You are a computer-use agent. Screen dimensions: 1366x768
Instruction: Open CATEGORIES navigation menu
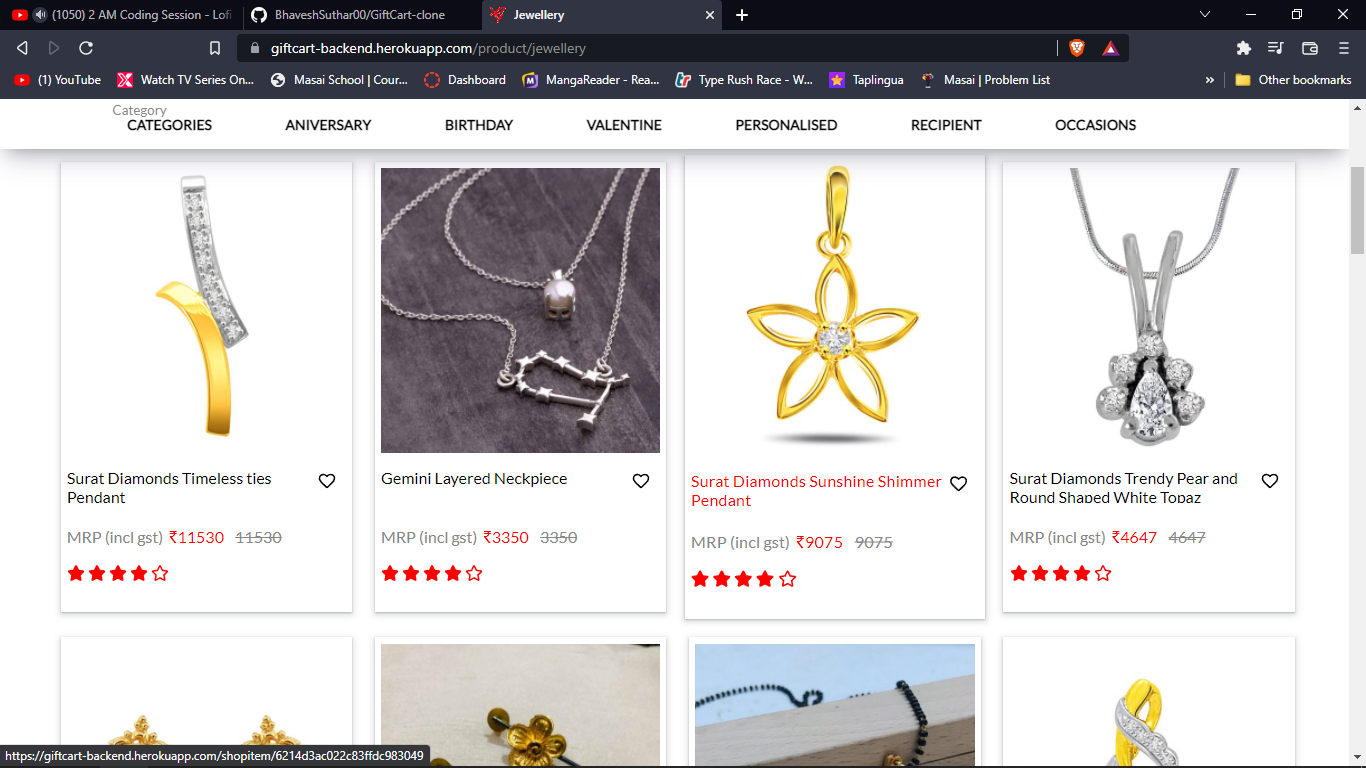click(169, 125)
